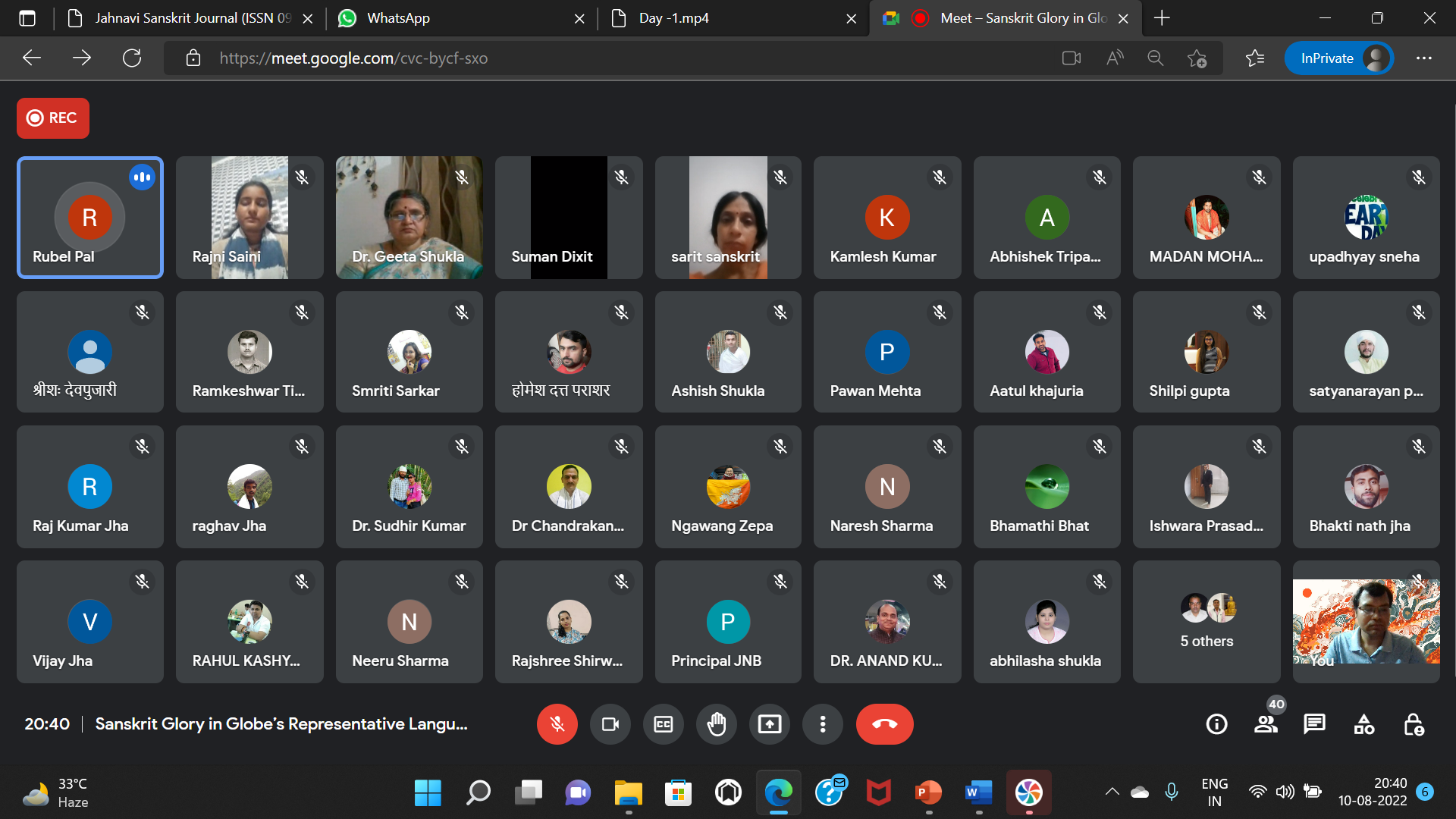Open the Activities panel icon
This screenshot has height=819, width=1456.
click(1363, 724)
